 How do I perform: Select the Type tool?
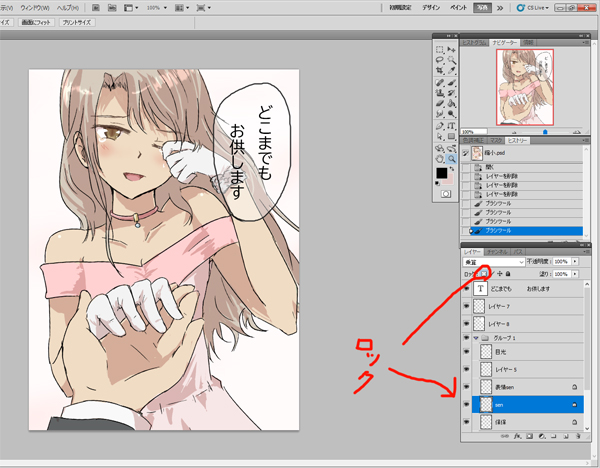[452, 126]
